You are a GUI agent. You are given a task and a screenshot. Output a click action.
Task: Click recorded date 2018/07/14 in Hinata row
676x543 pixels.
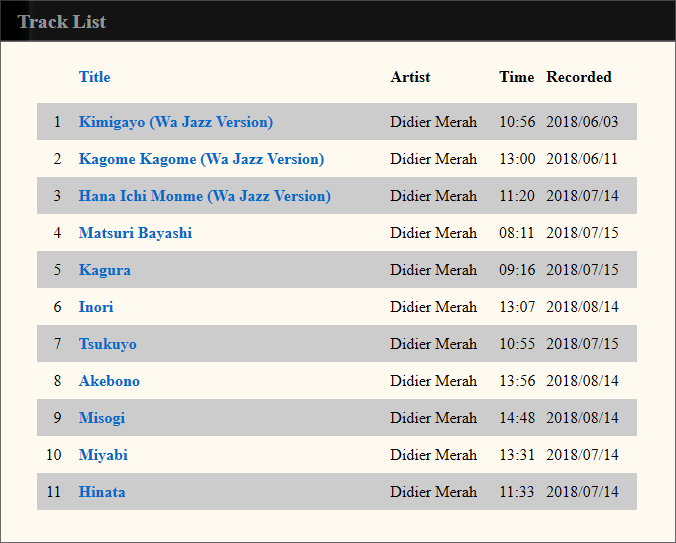point(582,492)
